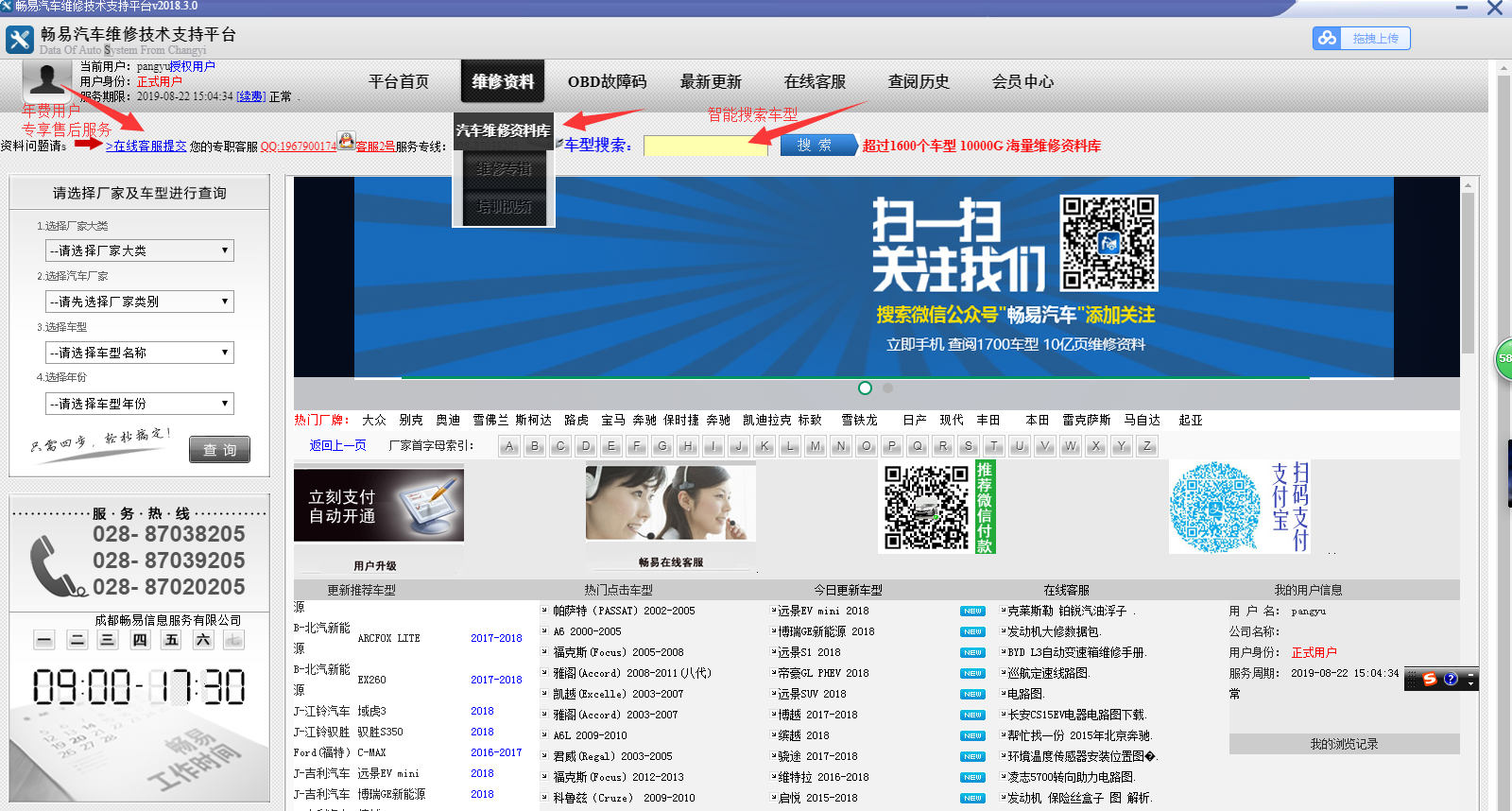Open the 在线客服 menu tab

(x=815, y=82)
